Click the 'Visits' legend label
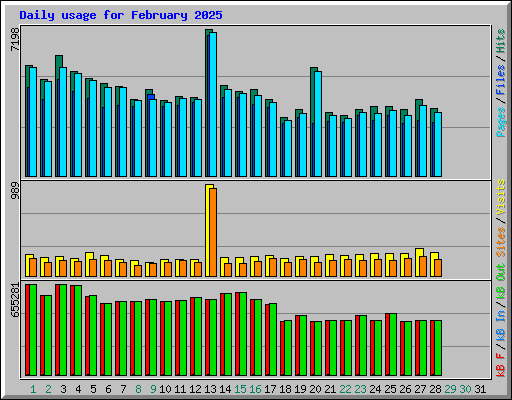This screenshot has height=400, width=512. [x=500, y=197]
